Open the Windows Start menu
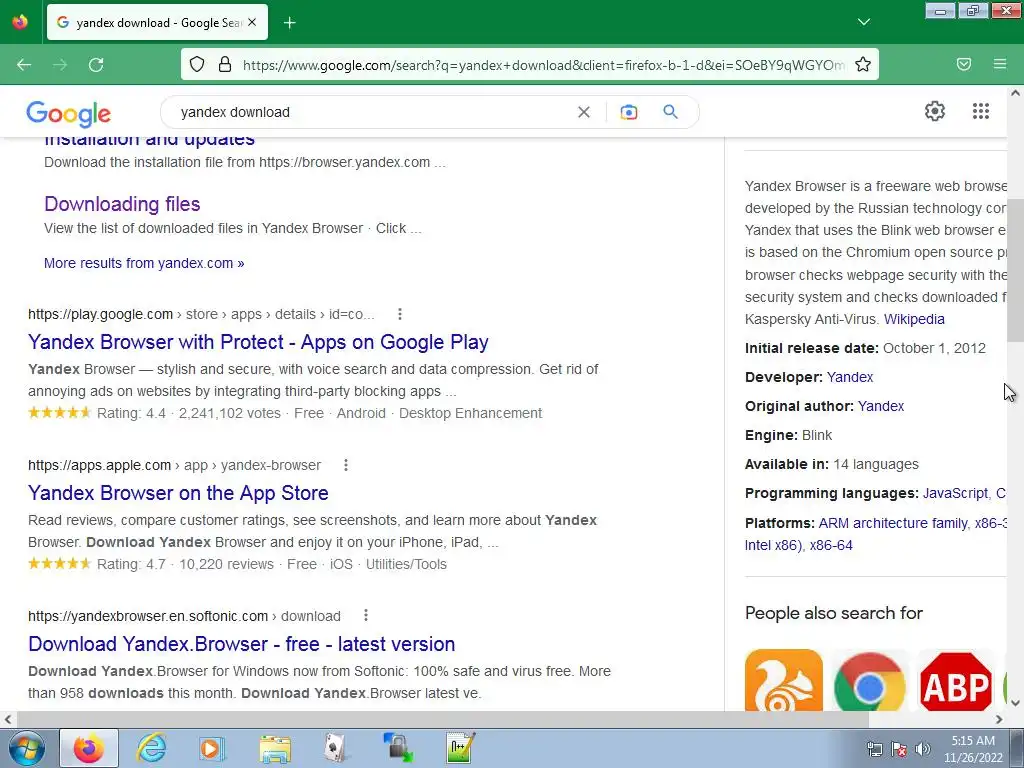This screenshot has width=1024, height=768. 27,748
